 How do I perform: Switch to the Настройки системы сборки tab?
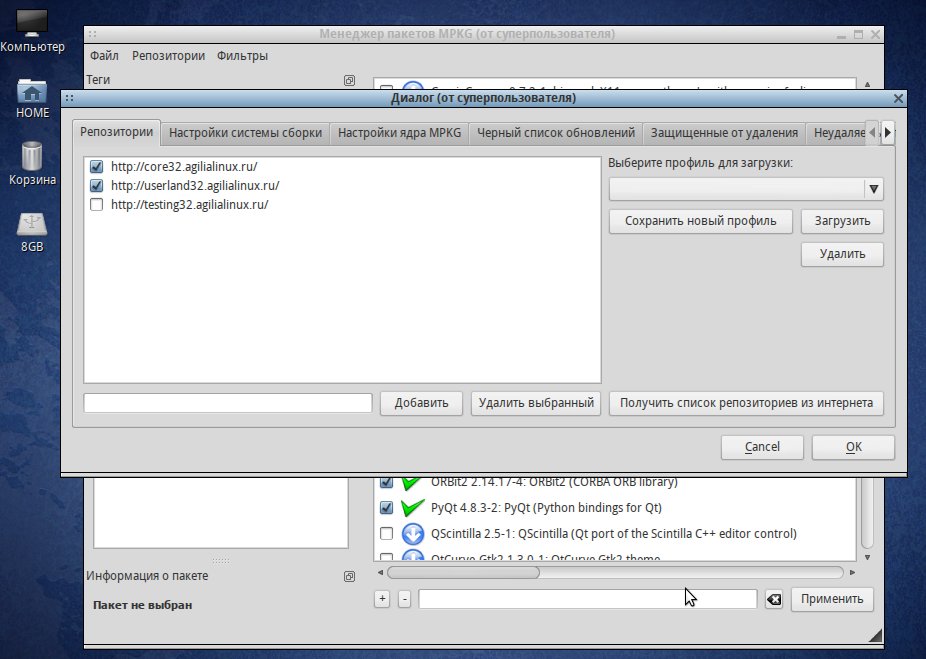246,133
